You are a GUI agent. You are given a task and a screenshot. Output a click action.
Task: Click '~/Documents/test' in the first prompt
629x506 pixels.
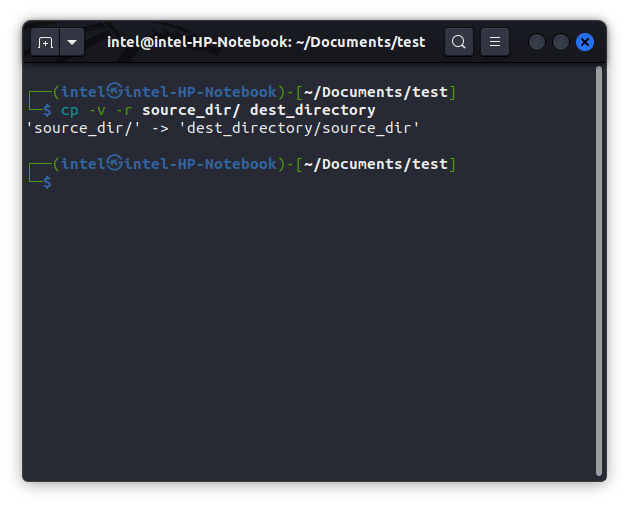375,92
